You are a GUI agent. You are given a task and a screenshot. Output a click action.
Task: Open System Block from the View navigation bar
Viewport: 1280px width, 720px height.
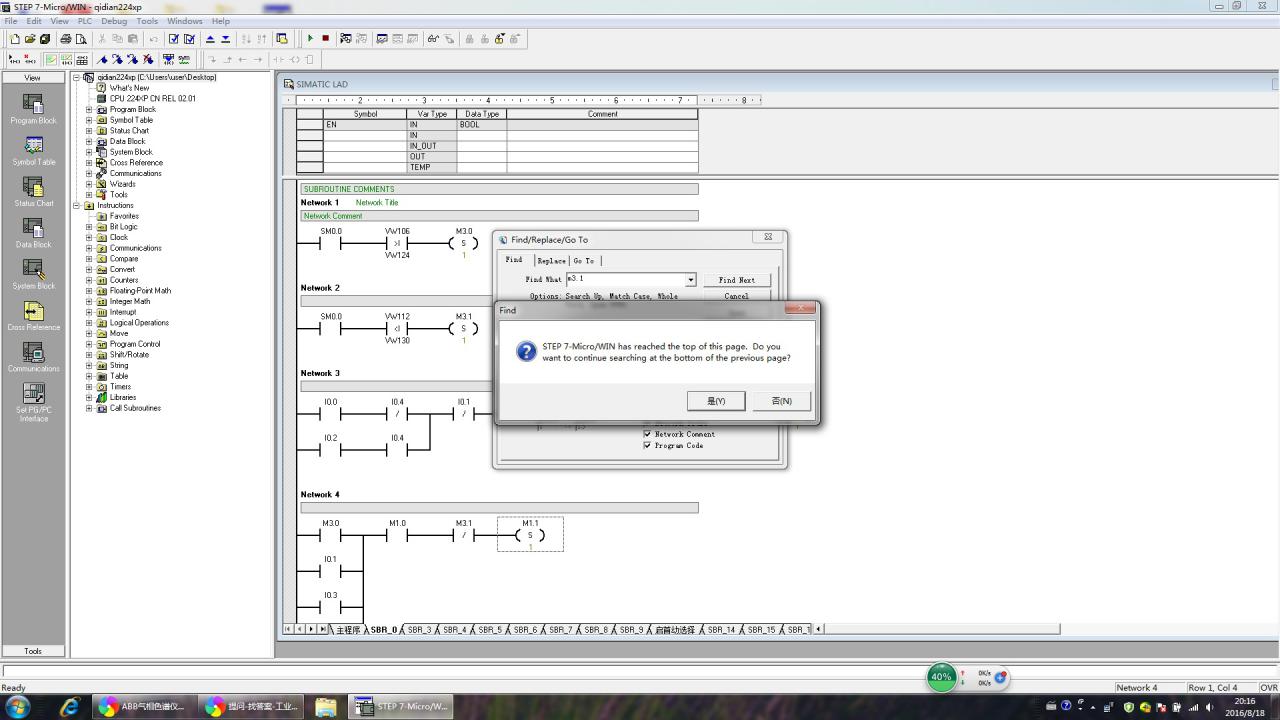coord(33,275)
